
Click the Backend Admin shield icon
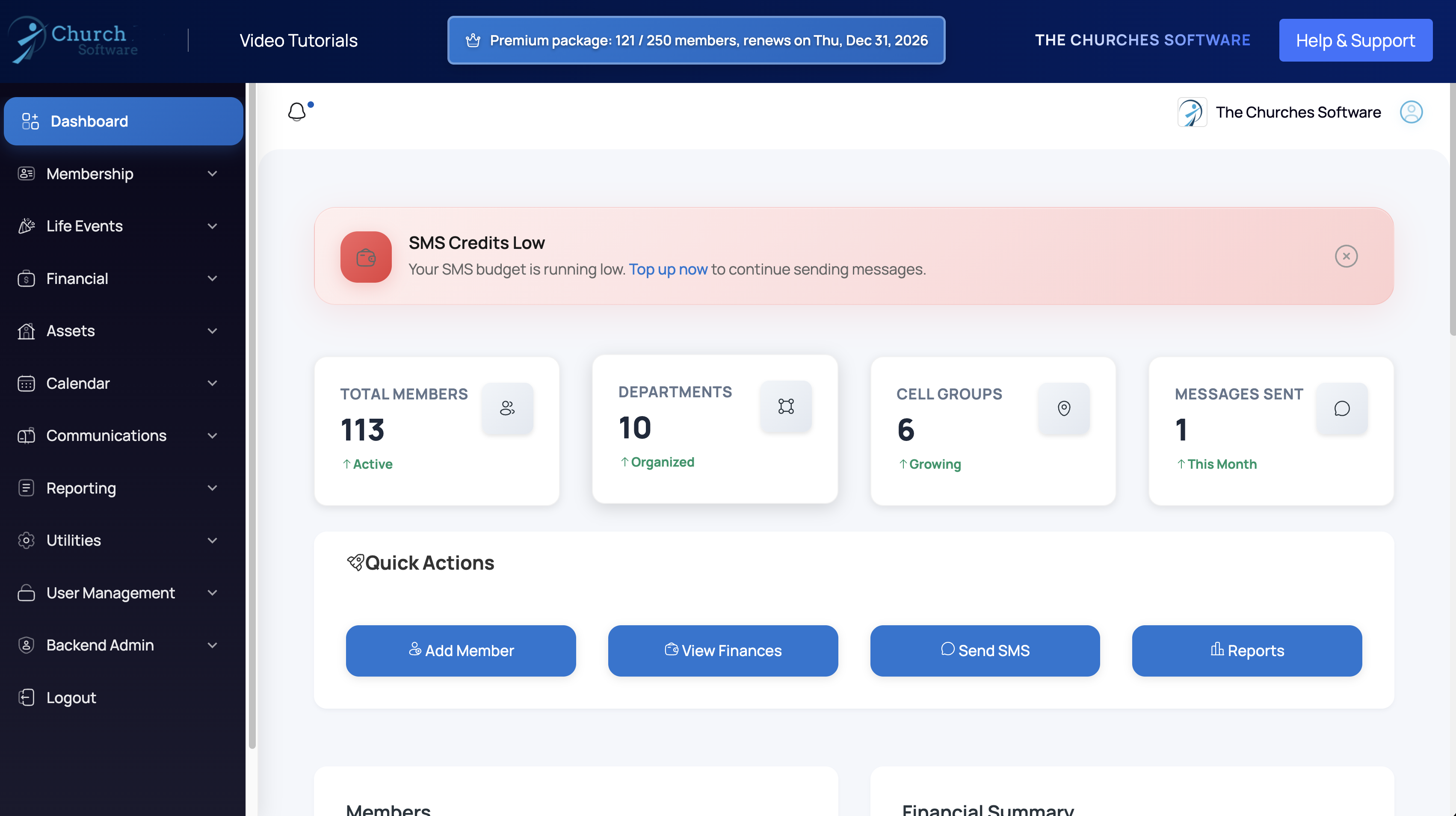click(x=27, y=645)
